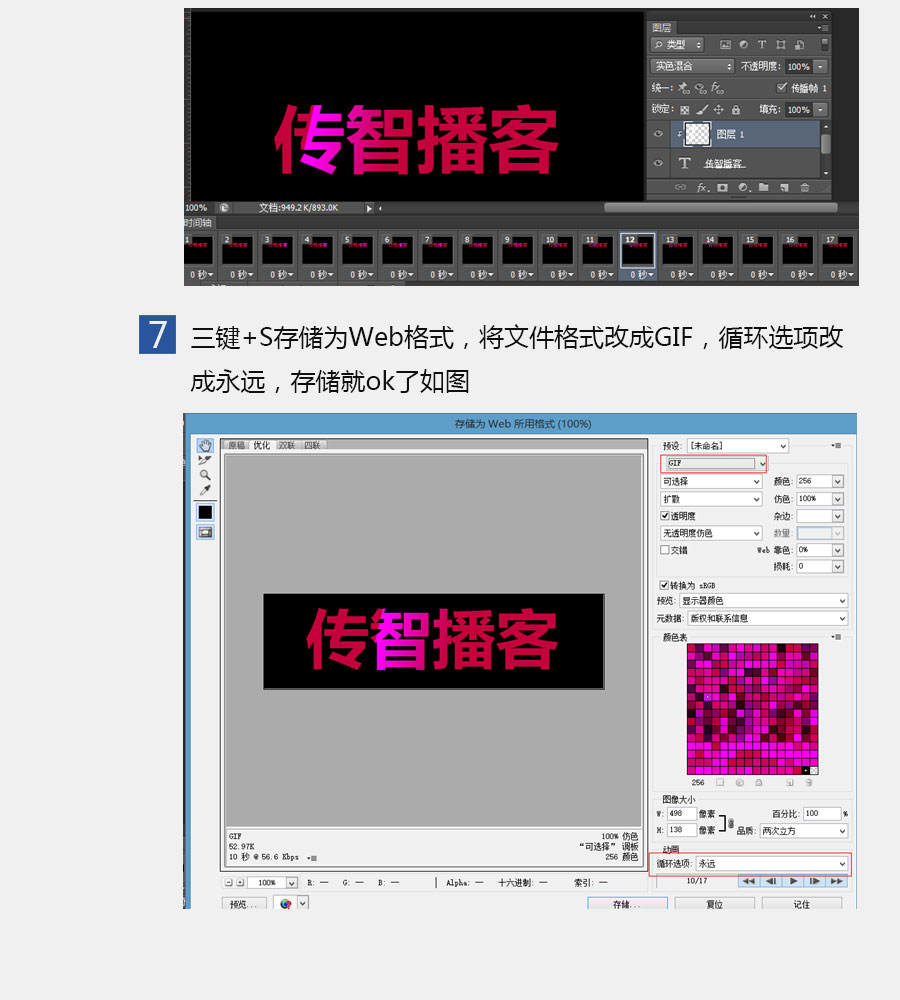The image size is (900, 1000).
Task: Open the 可选择 color reduction dropdown
Action: 711,482
